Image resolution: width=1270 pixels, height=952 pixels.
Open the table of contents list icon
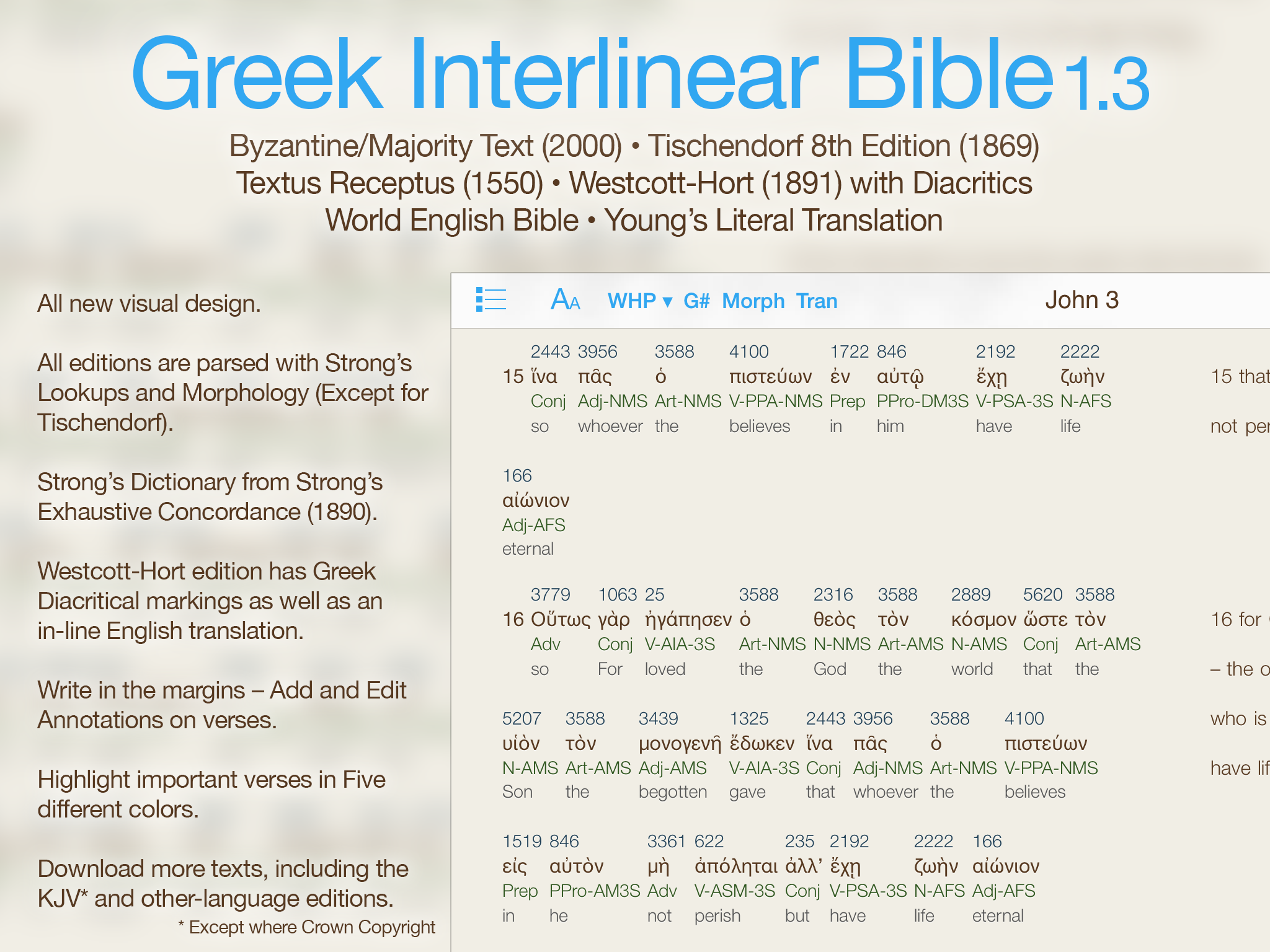pyautogui.click(x=491, y=300)
